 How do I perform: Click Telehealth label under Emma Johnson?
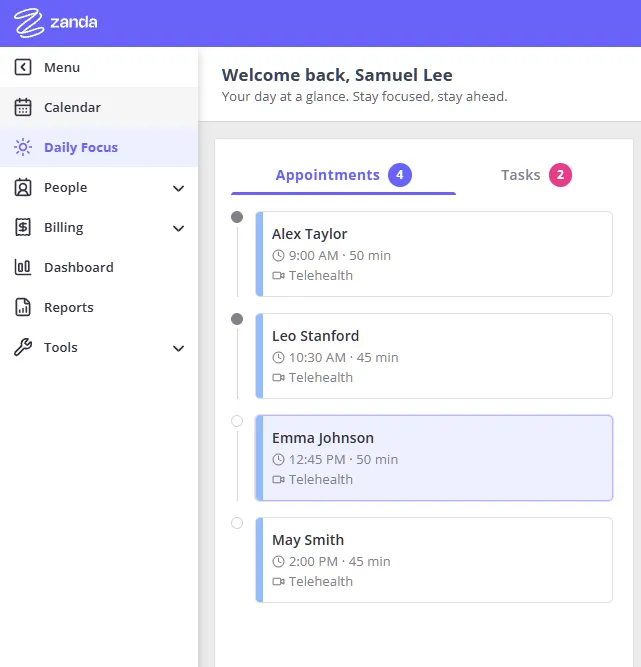coord(321,480)
